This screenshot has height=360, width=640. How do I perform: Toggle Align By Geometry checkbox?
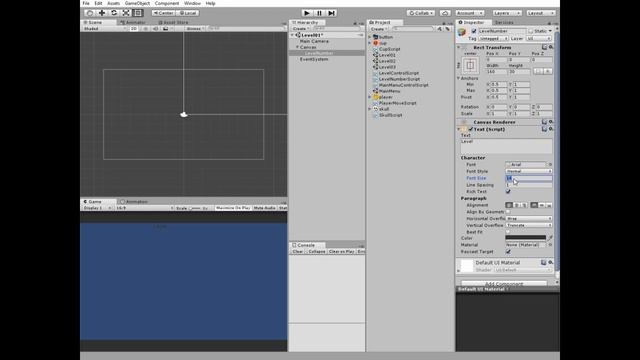pos(508,212)
